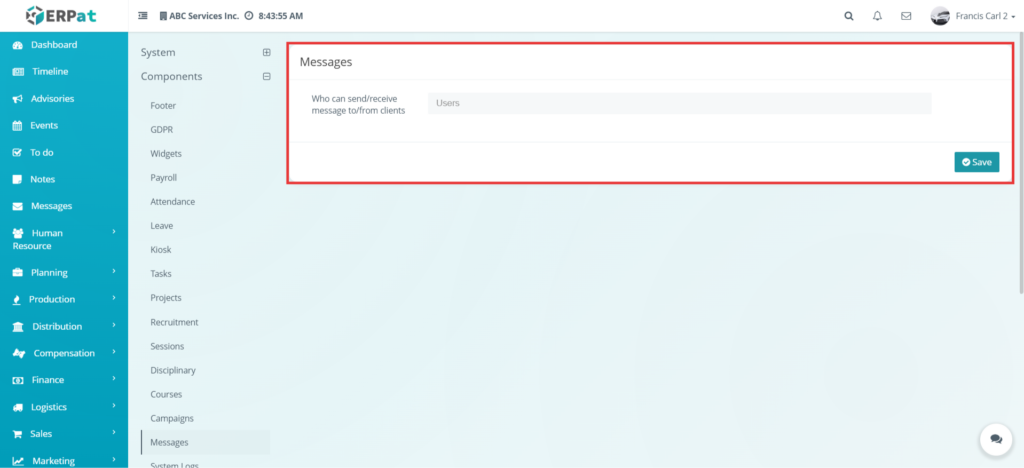This screenshot has height=468, width=1024.
Task: Open Advisories label in sidebar
Action: 52,99
